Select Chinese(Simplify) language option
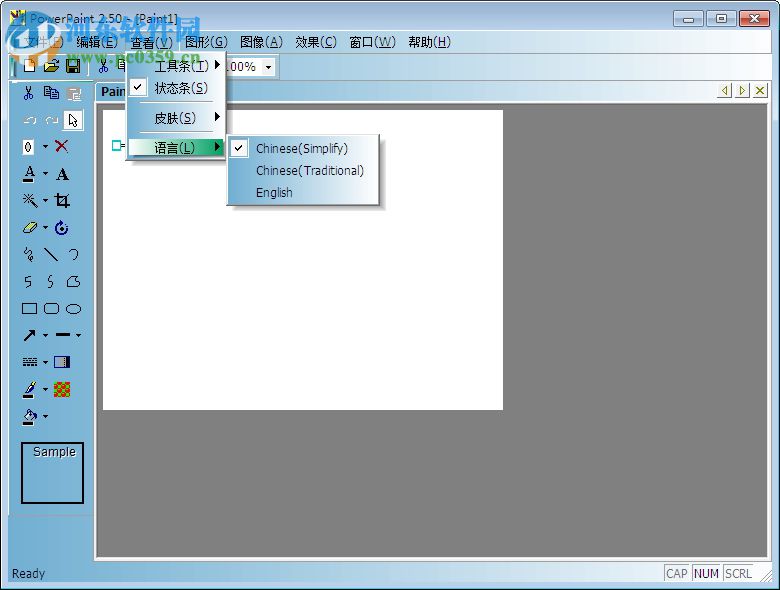This screenshot has height=590, width=780. 303,148
